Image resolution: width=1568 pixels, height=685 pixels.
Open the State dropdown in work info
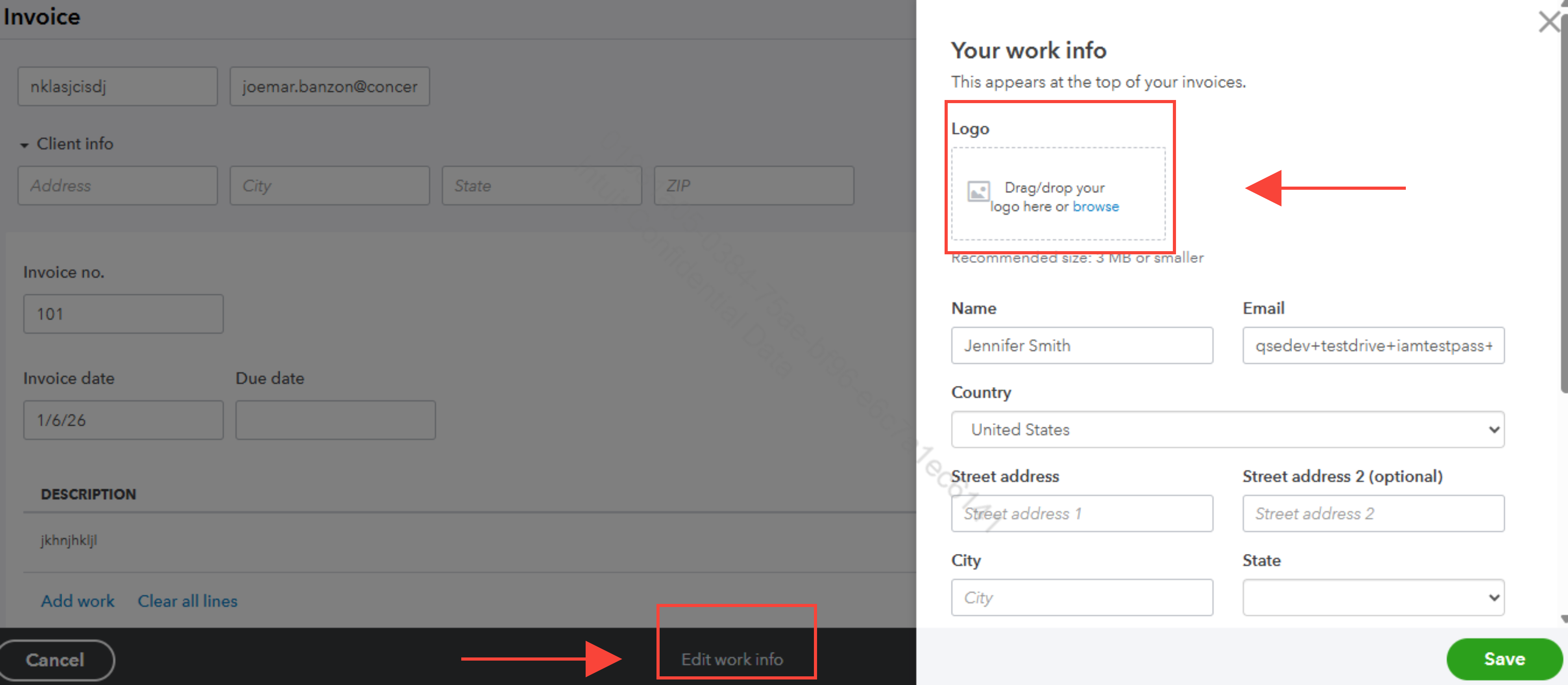pos(1373,597)
